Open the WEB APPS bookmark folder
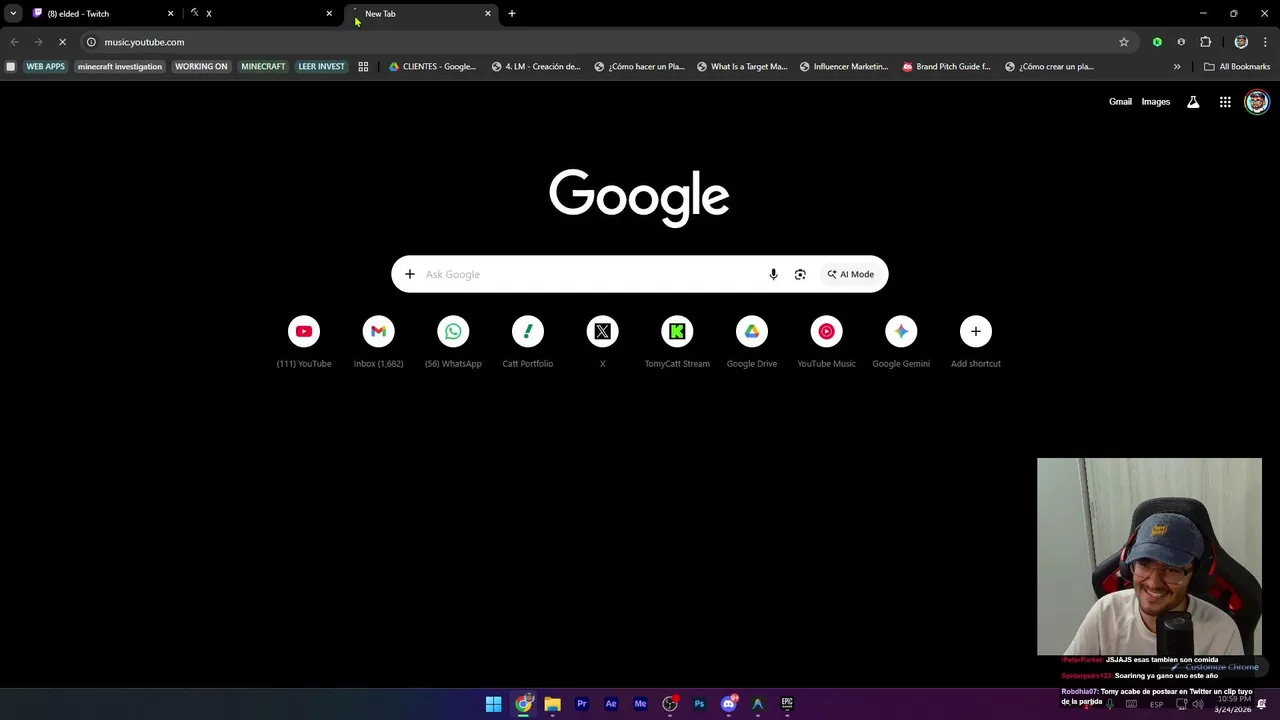 point(45,67)
